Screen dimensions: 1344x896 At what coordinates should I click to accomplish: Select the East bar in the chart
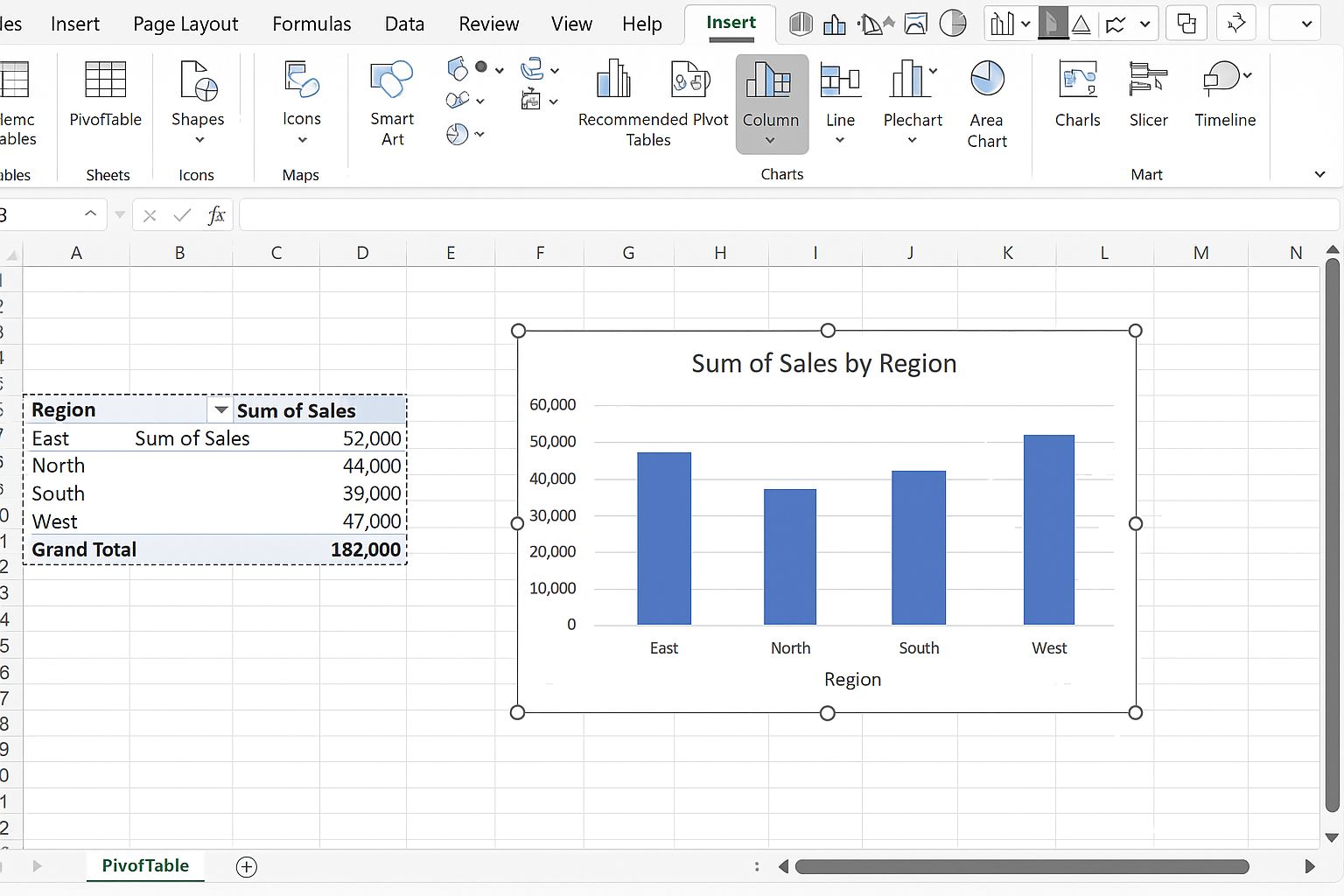pos(664,538)
